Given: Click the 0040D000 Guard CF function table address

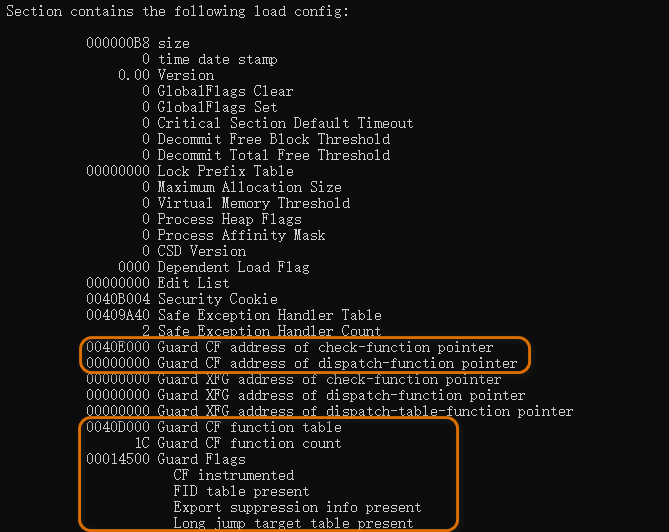Looking at the screenshot, I should [118, 427].
